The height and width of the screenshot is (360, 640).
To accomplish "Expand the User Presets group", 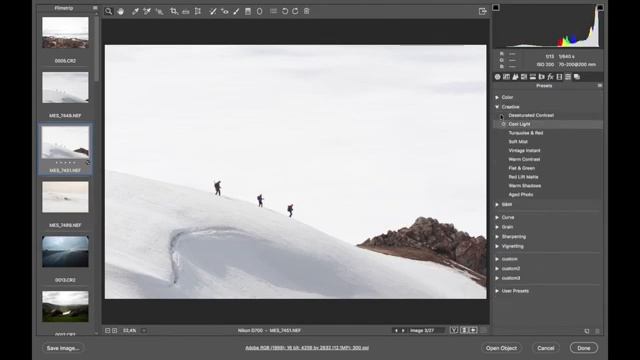I will tap(497, 291).
